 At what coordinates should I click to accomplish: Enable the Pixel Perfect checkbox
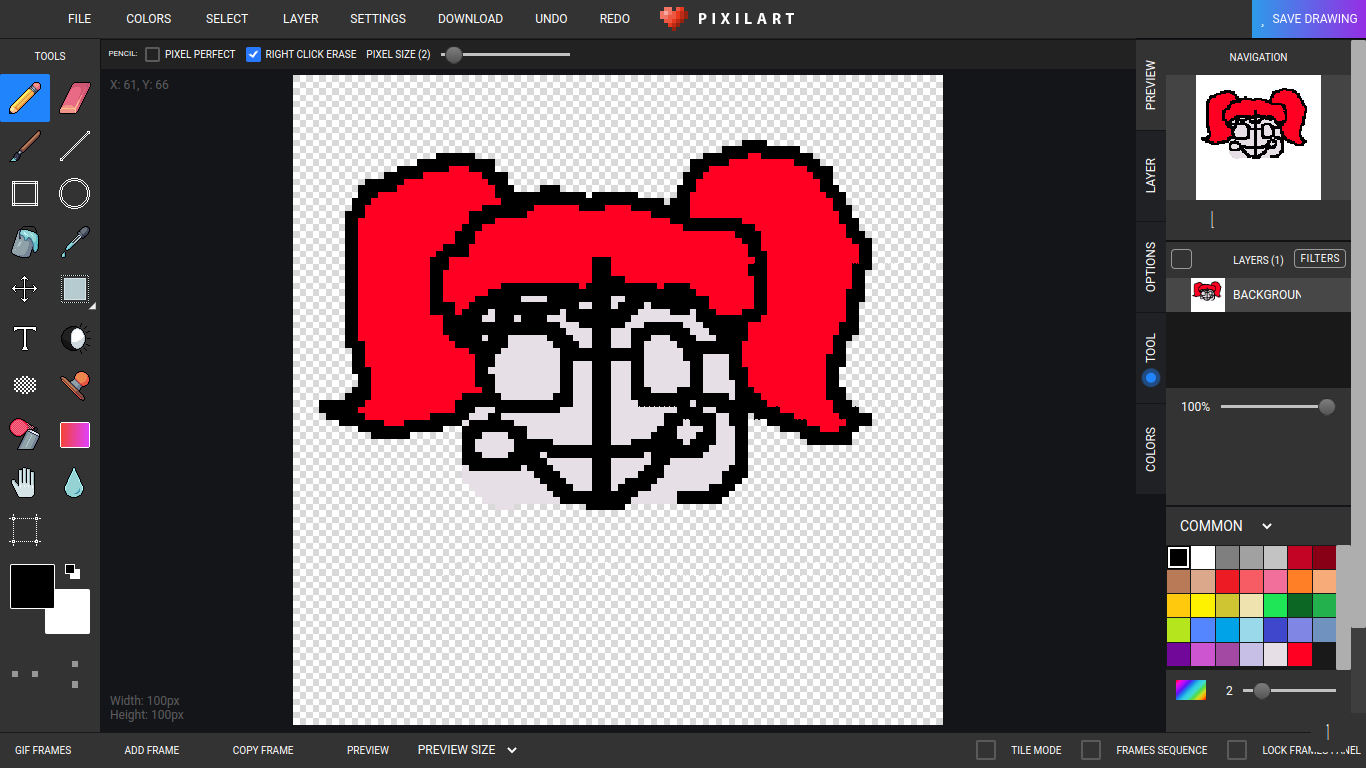[151, 54]
